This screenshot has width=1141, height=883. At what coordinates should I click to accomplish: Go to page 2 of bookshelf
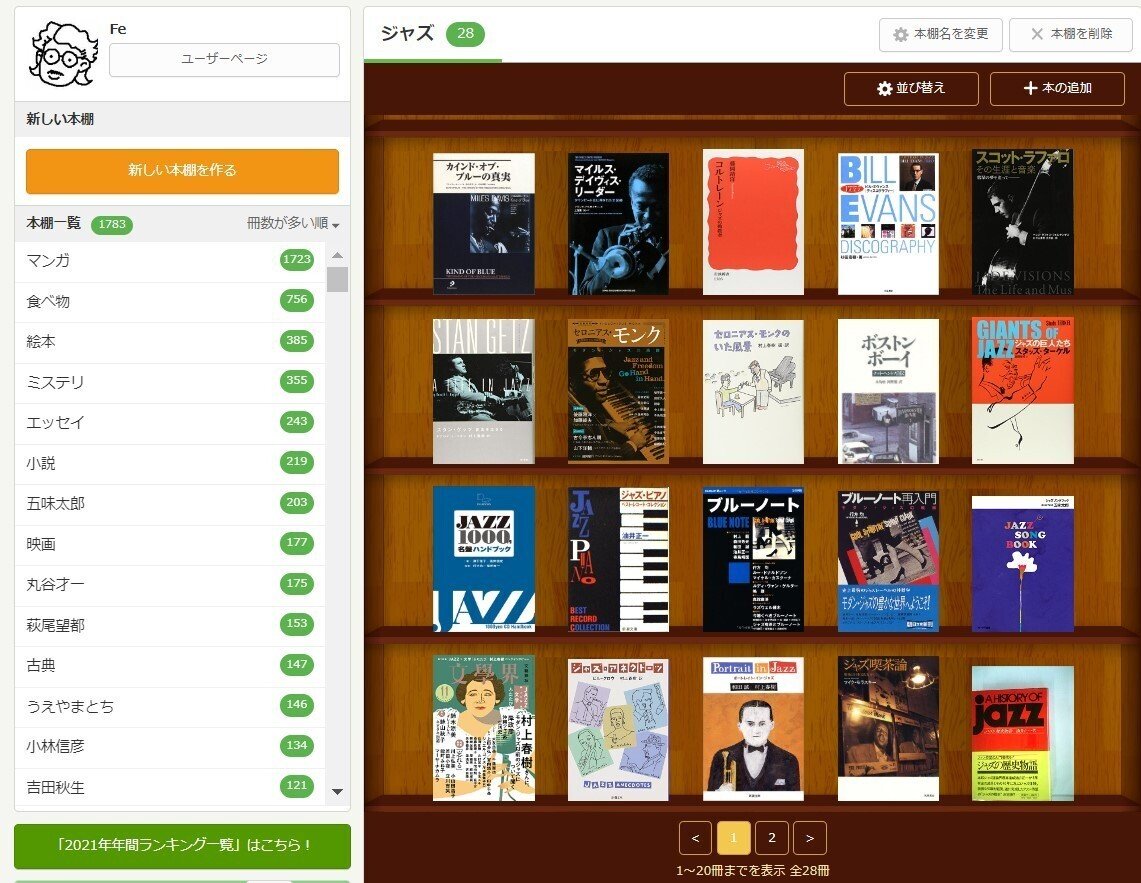(x=771, y=838)
